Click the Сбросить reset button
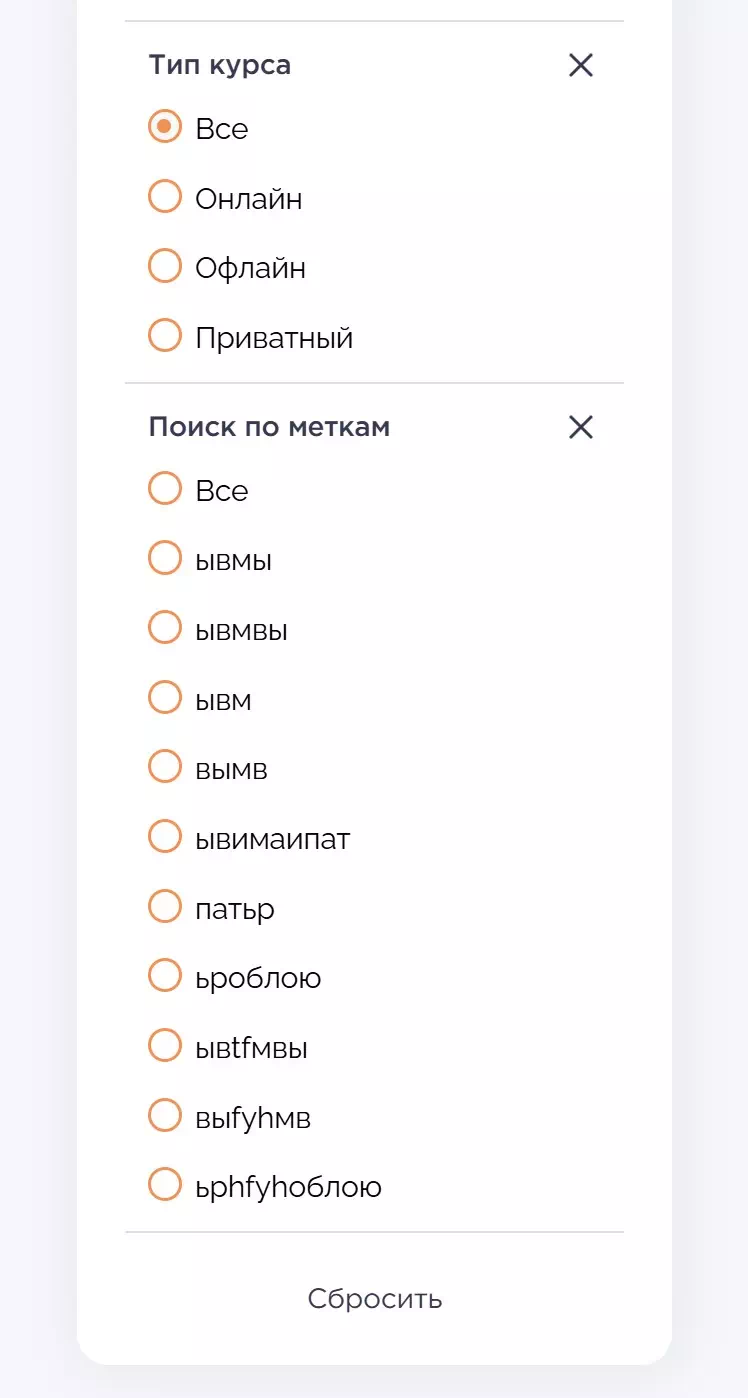Image resolution: width=748 pixels, height=1398 pixels. point(375,1299)
